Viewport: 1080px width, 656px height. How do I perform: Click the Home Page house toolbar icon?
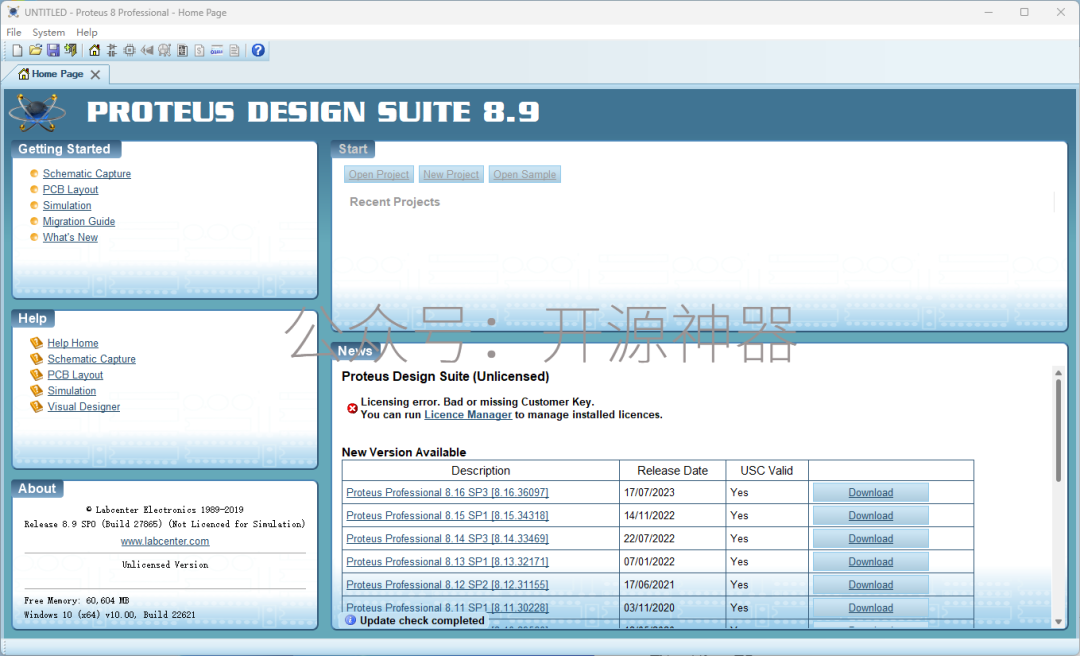94,50
